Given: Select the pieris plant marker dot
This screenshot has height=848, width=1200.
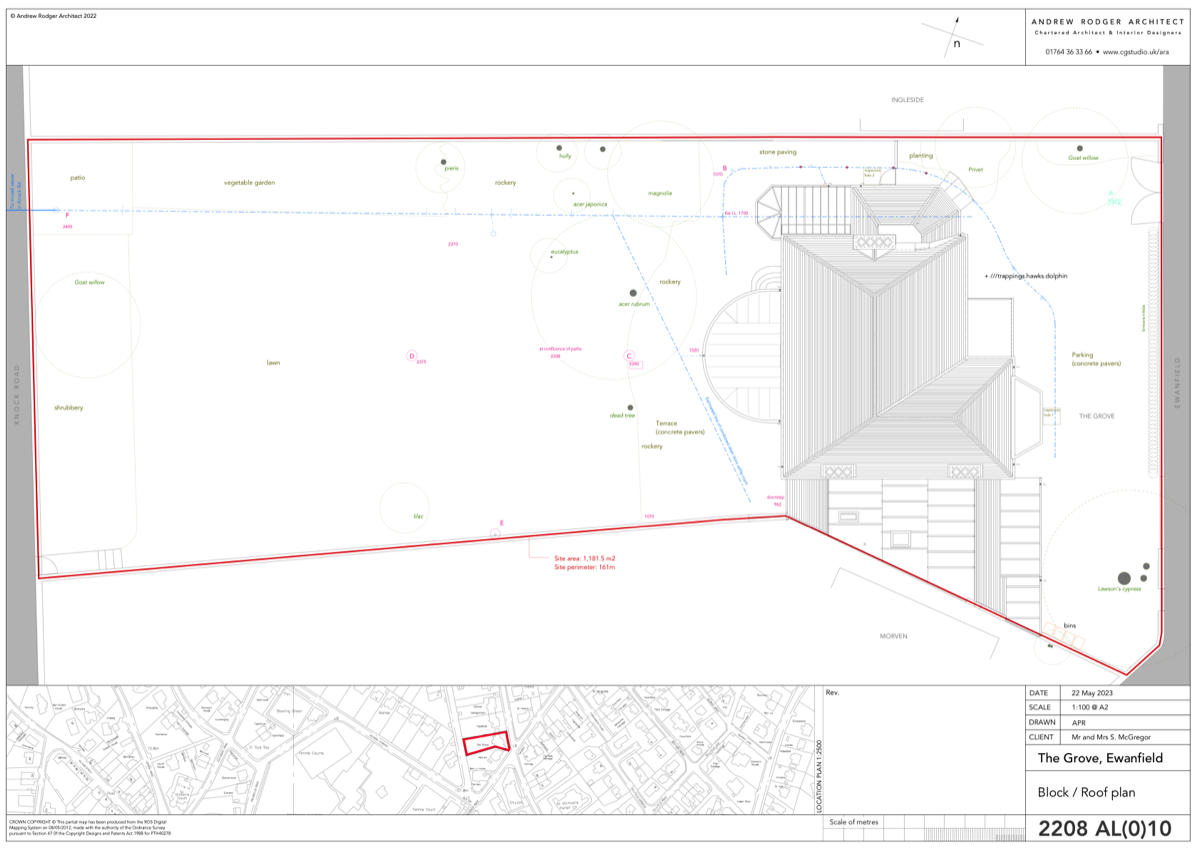Looking at the screenshot, I should point(443,161).
